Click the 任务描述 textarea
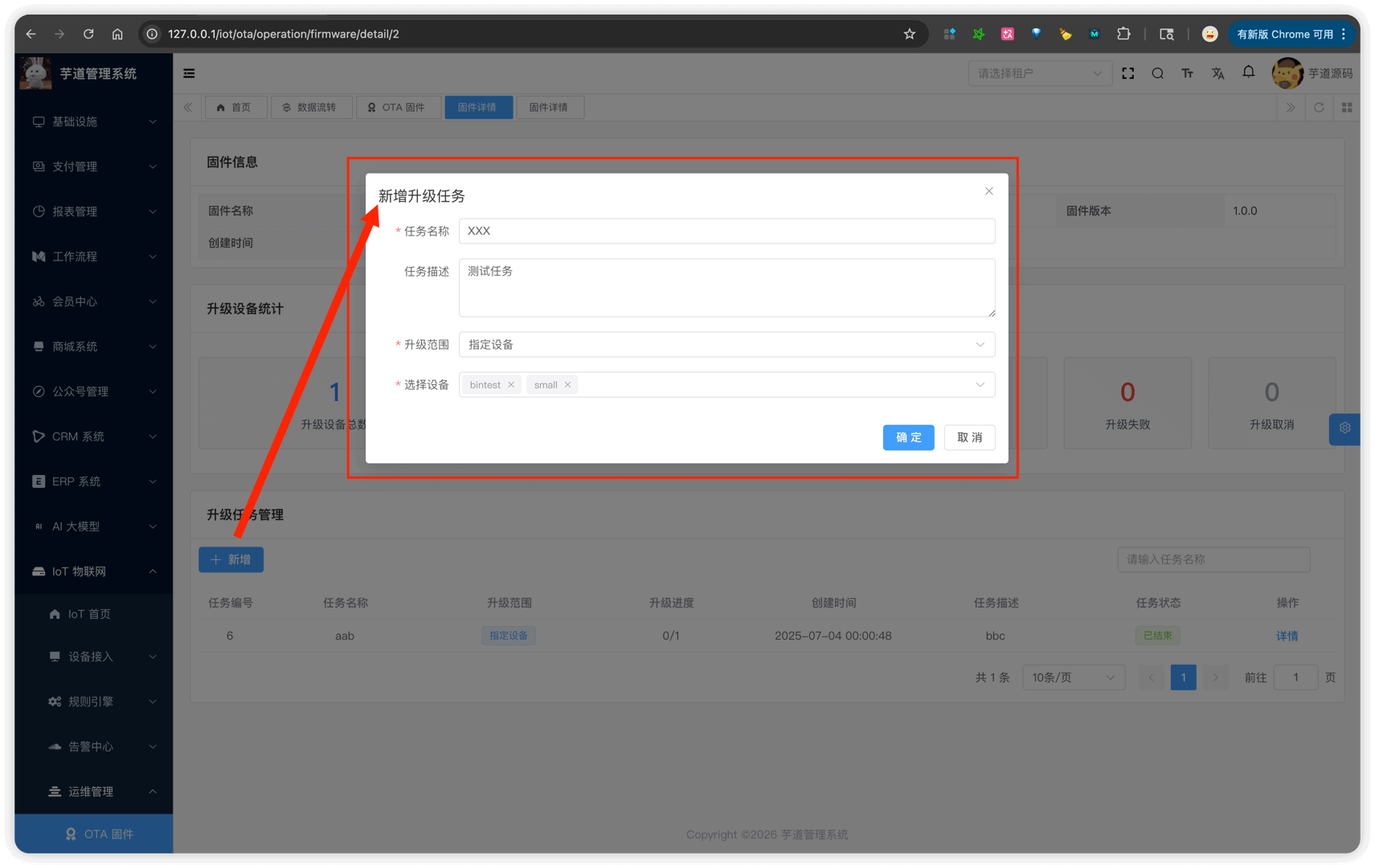Viewport: 1375px width, 868px height. (726, 288)
